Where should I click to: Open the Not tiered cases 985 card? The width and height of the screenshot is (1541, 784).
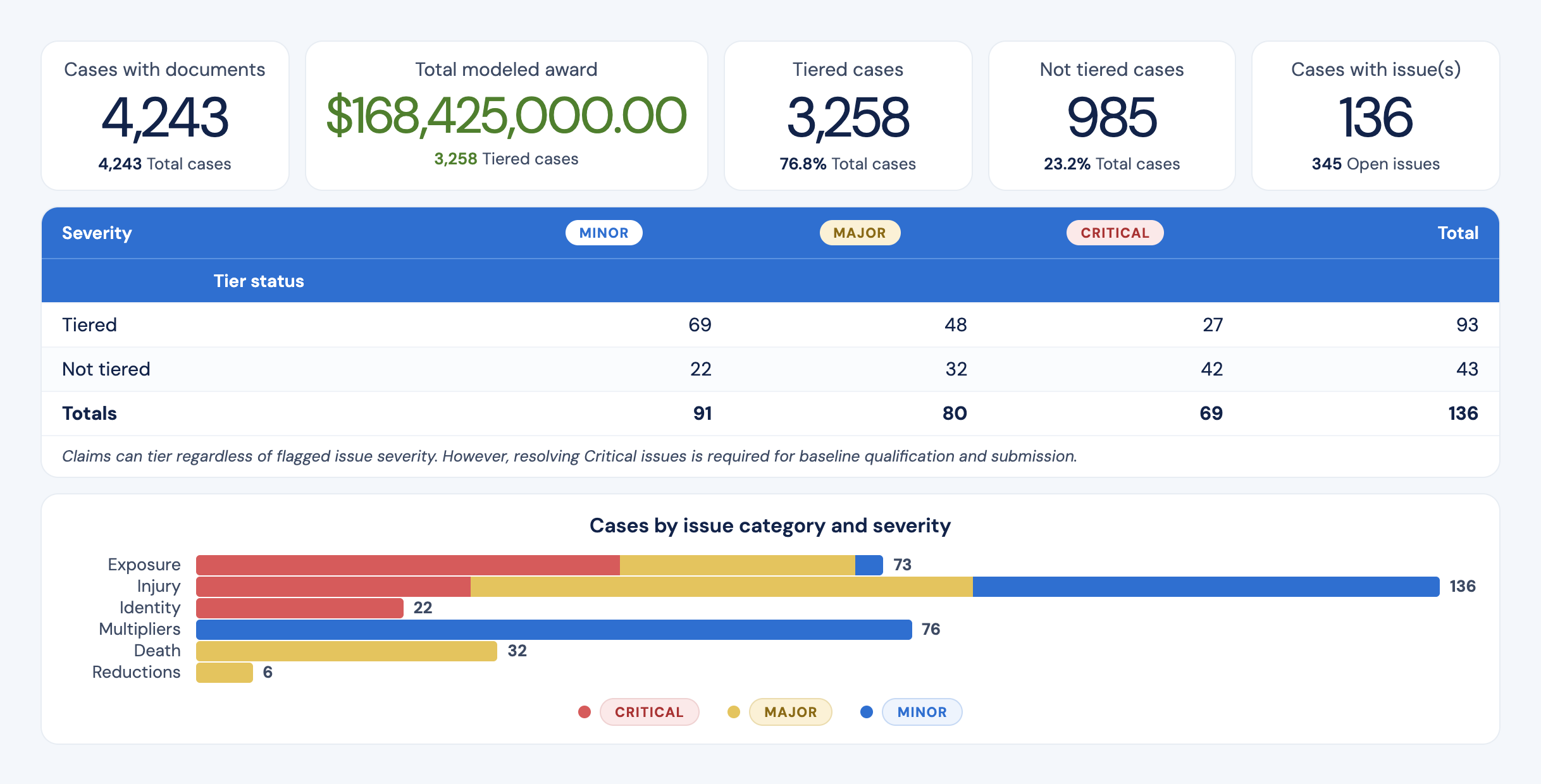1111,116
